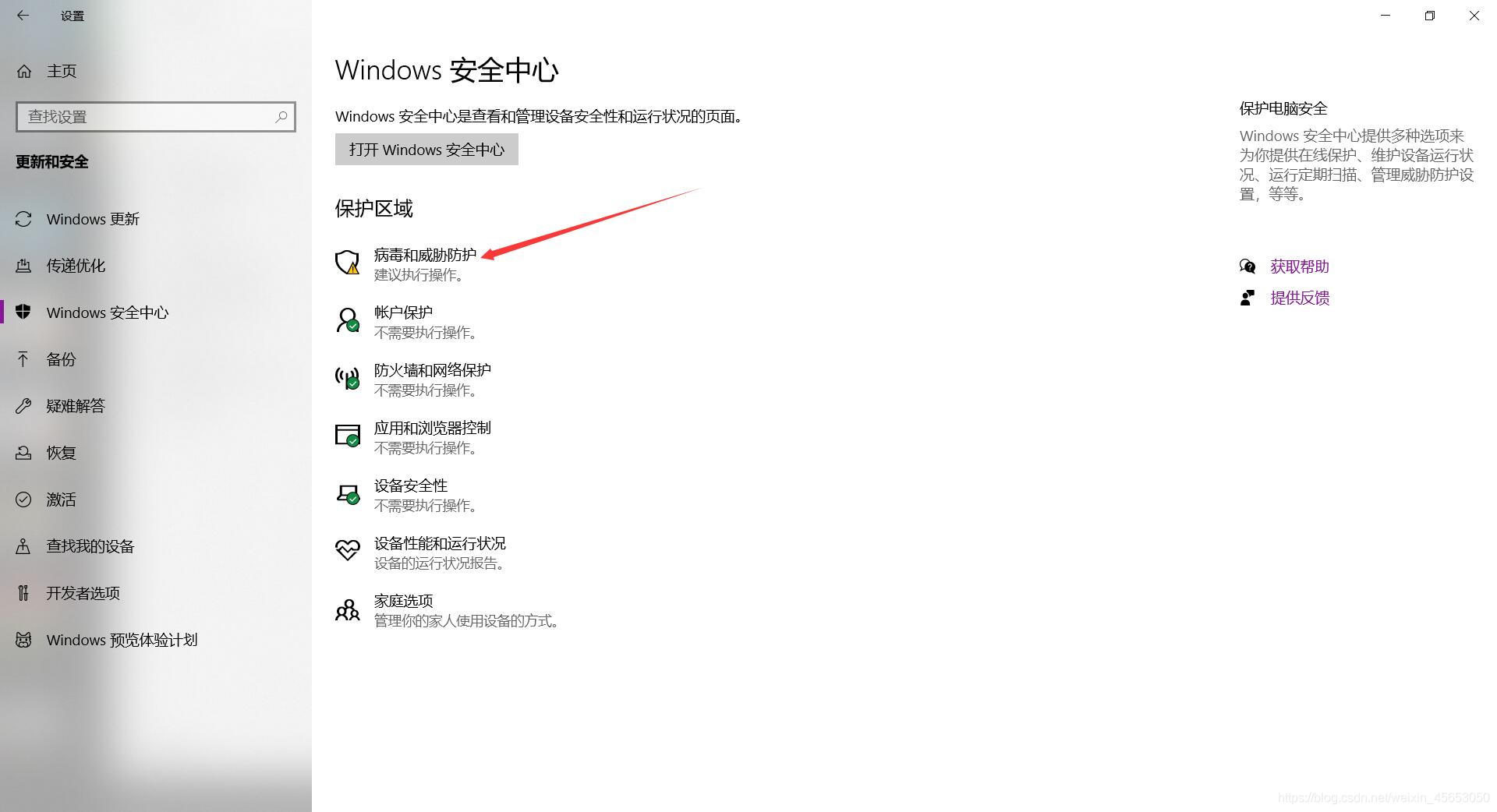
Task: Click the Windows Security shield sidebar icon
Action: click(x=24, y=312)
